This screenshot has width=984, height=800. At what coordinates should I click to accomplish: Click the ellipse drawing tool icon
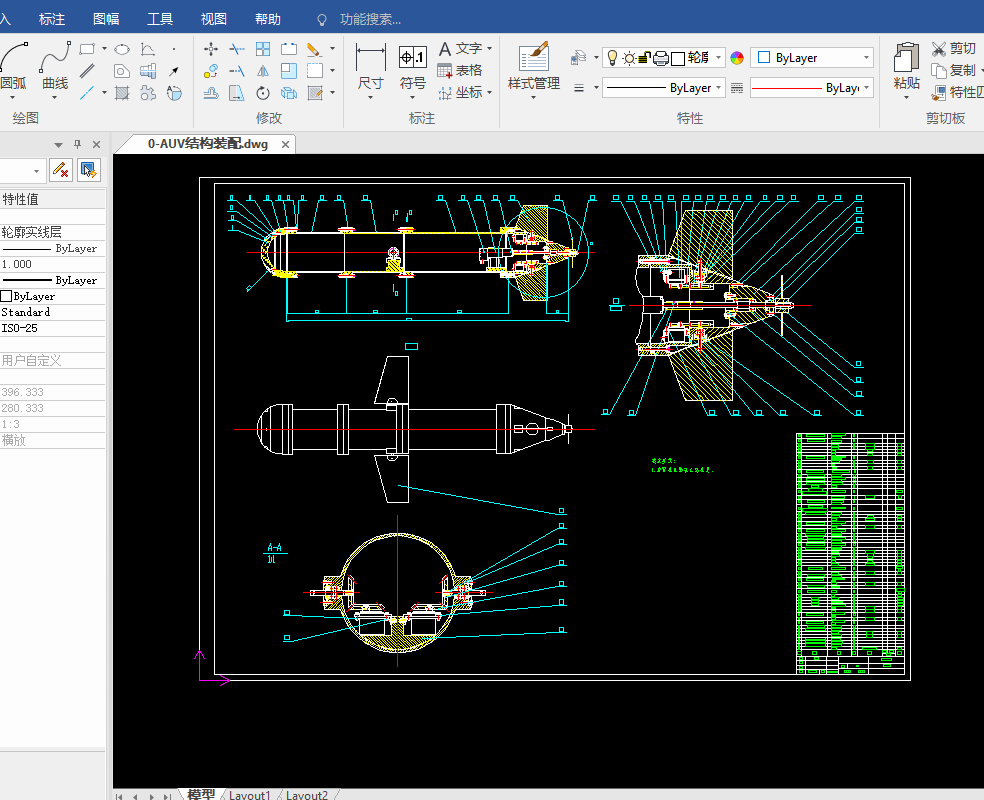pyautogui.click(x=122, y=49)
